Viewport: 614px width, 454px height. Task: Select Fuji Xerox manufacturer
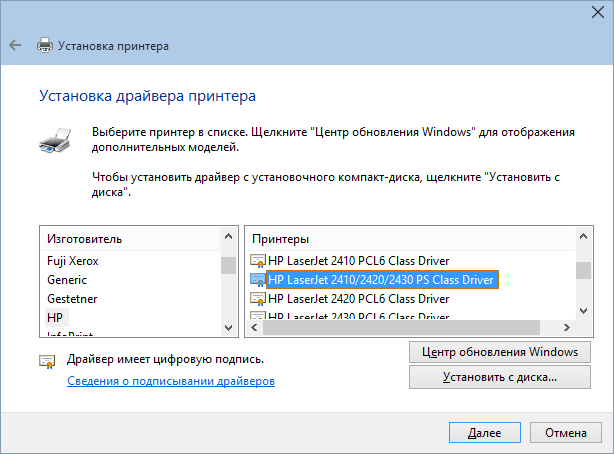point(72,261)
